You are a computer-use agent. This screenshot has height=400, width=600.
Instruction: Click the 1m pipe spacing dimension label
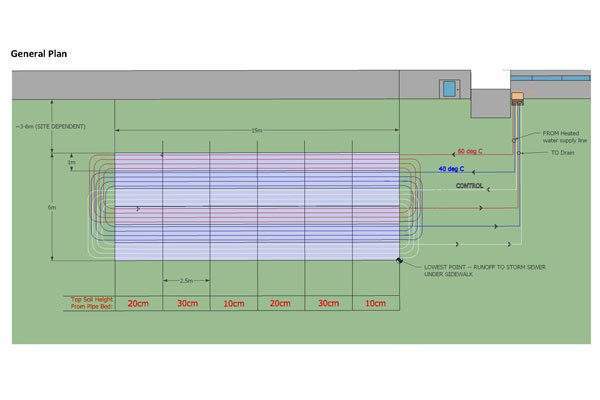pyautogui.click(x=71, y=162)
